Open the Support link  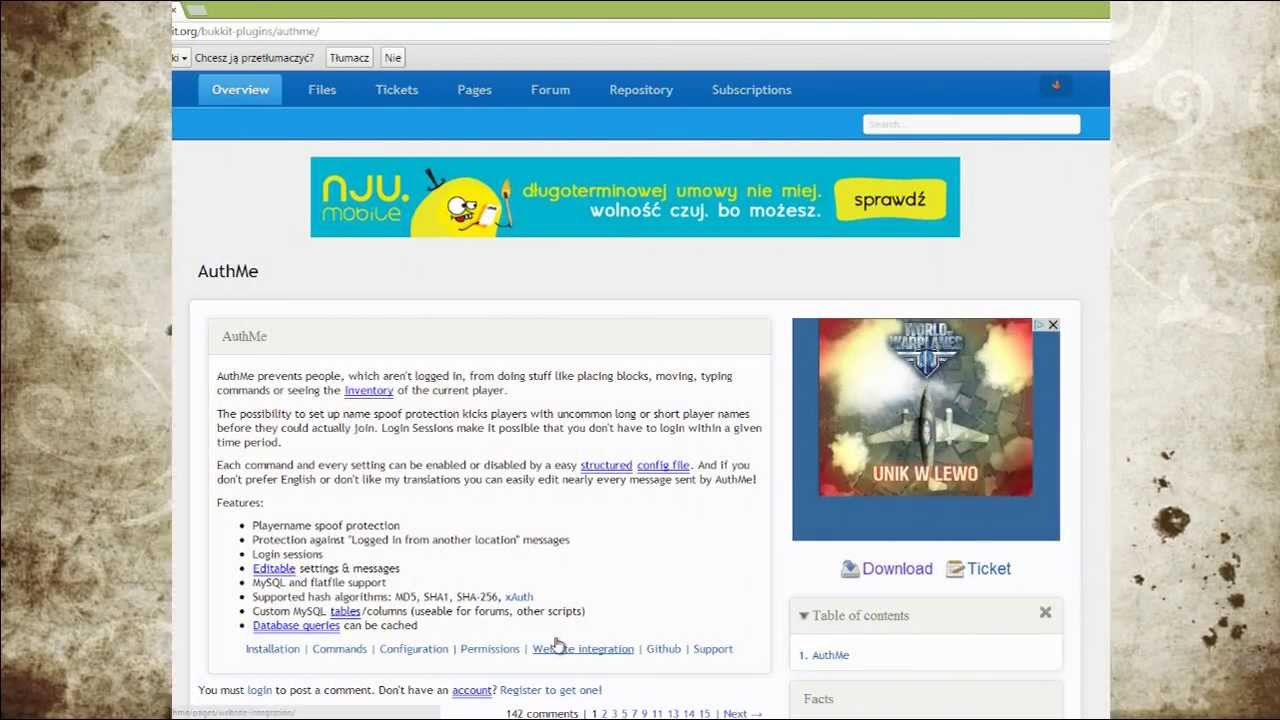[x=713, y=649]
